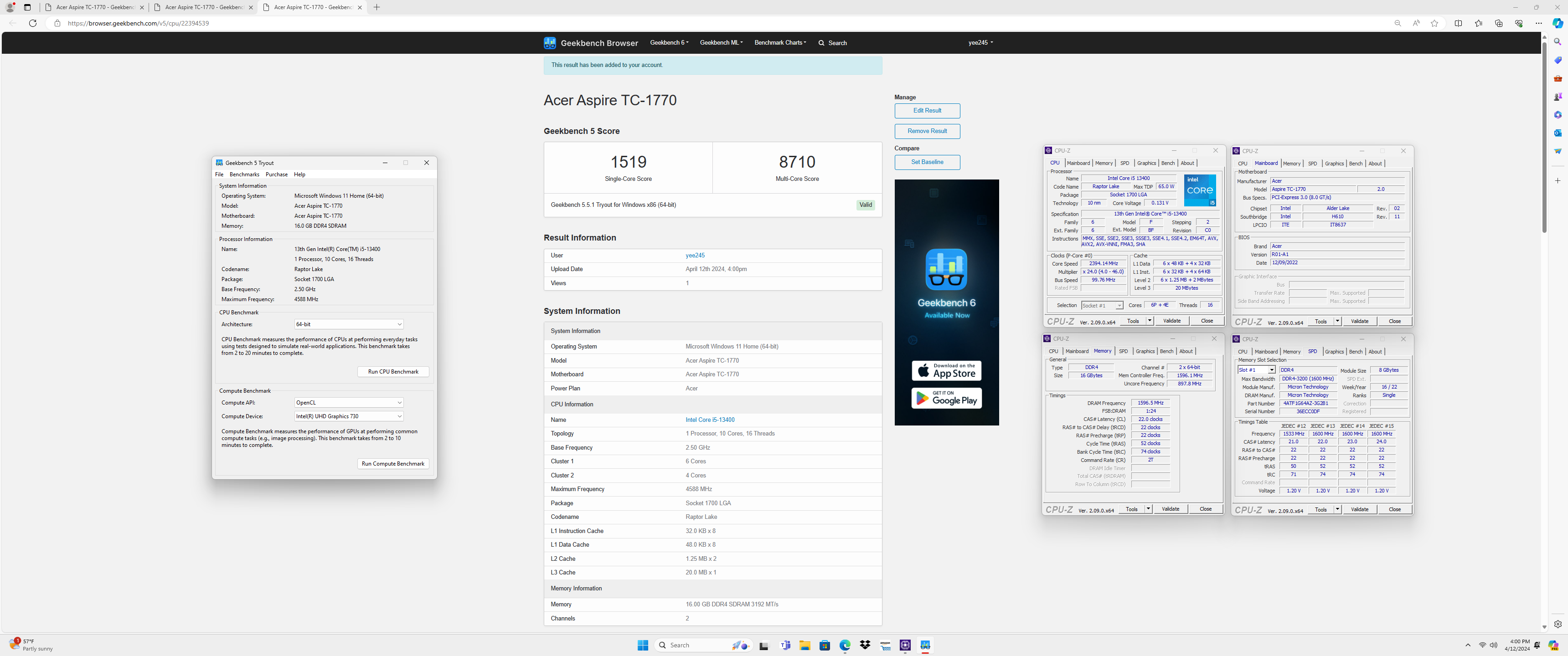Open the Slot #1 dropdown in CPU-Z SPD
1568x656 pixels.
pos(1256,370)
